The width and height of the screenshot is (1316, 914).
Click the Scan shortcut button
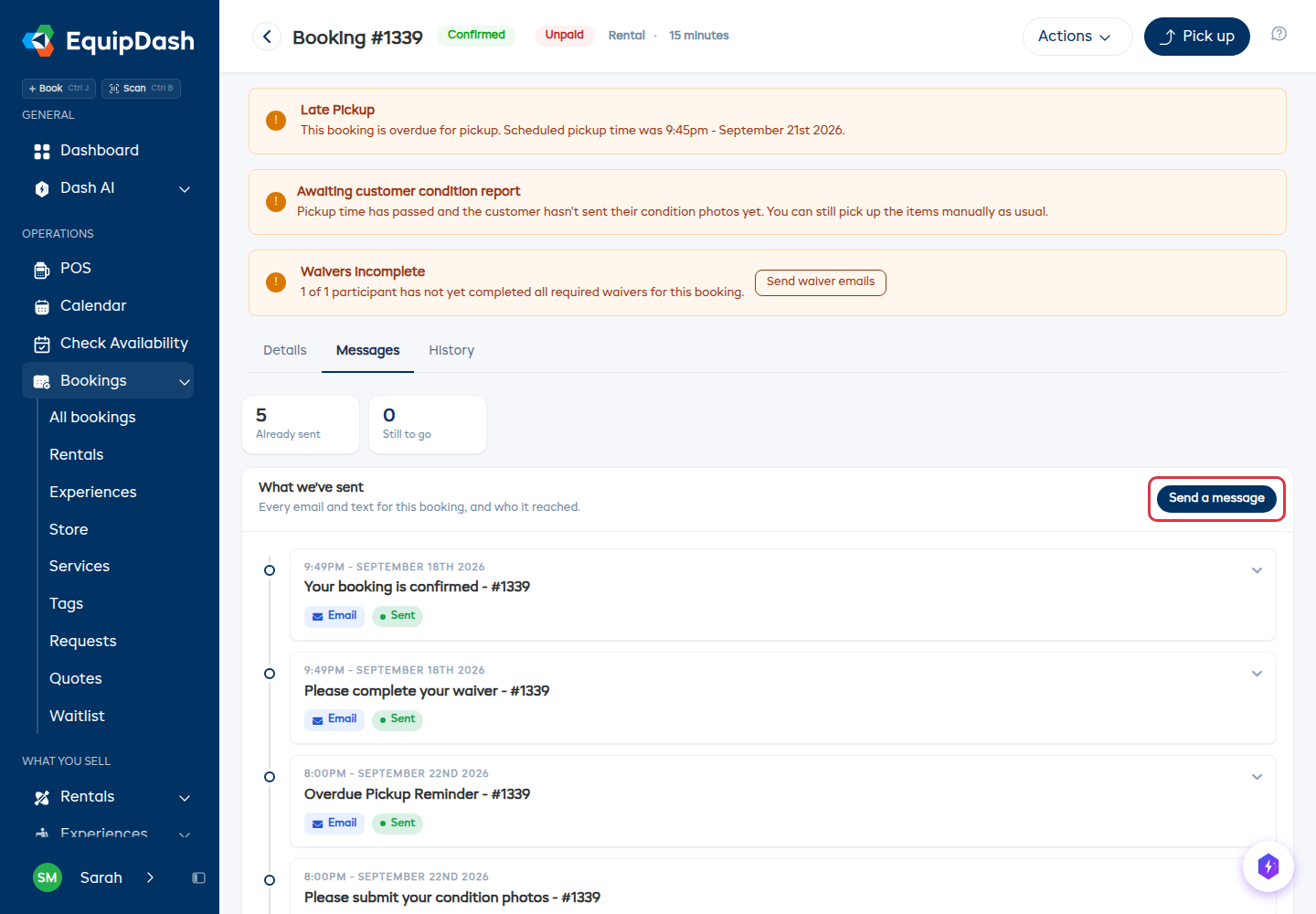click(141, 88)
